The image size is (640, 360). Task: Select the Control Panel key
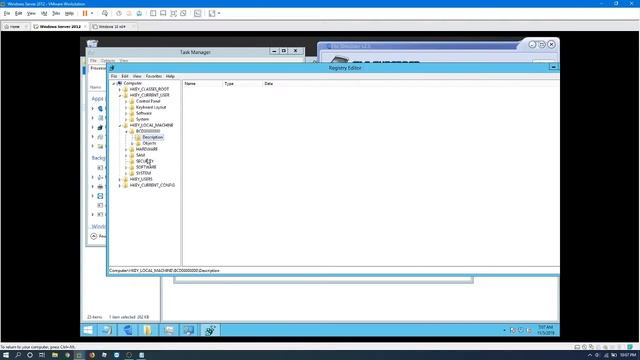[x=148, y=101]
